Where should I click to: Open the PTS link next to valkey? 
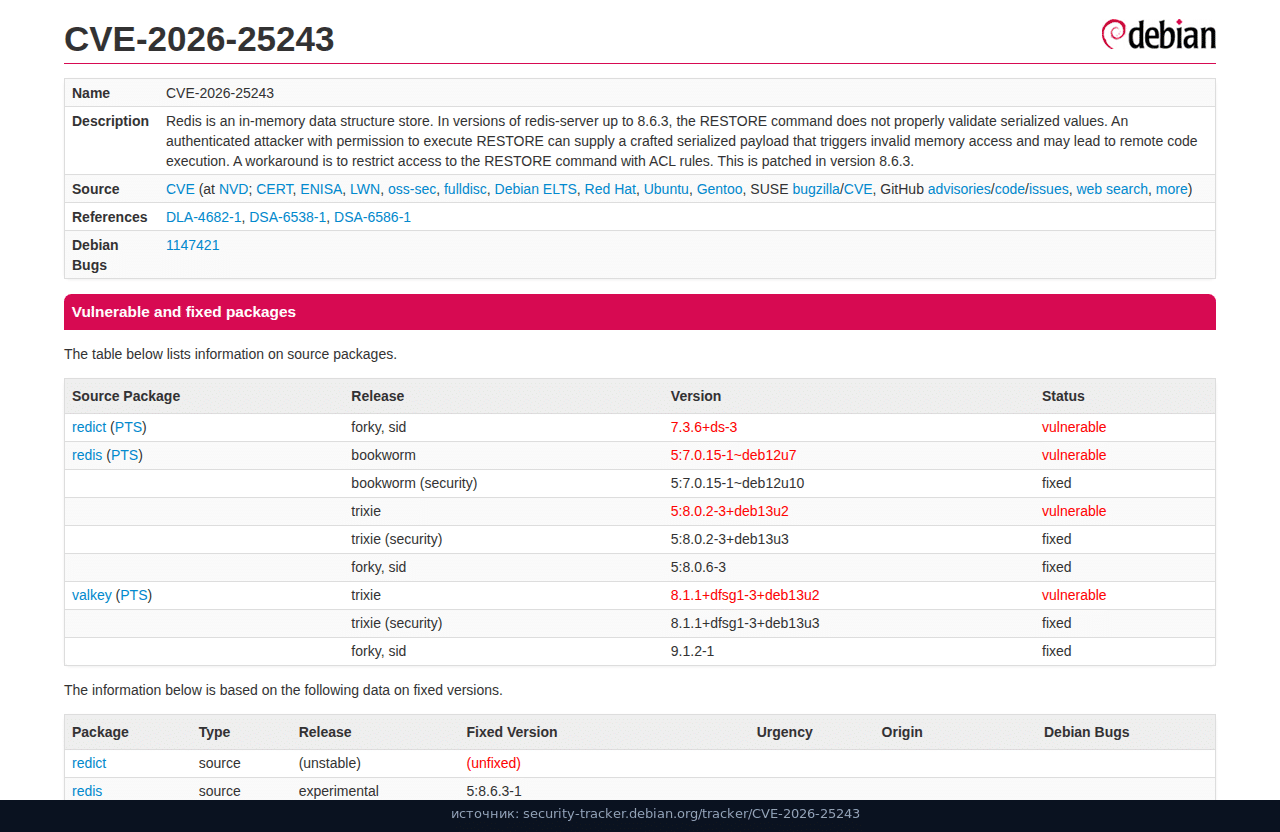tap(134, 595)
